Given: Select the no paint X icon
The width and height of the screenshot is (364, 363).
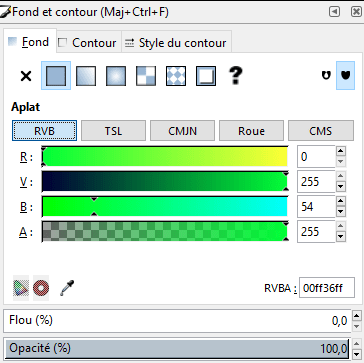Looking at the screenshot, I should coord(26,76).
